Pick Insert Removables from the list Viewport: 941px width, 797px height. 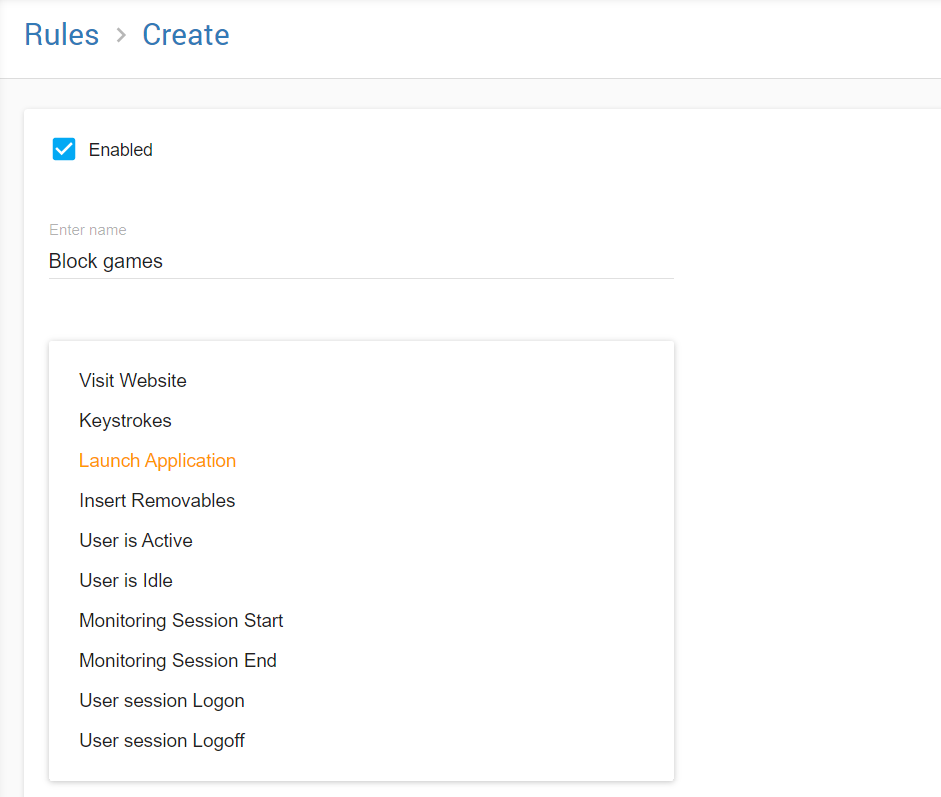157,501
